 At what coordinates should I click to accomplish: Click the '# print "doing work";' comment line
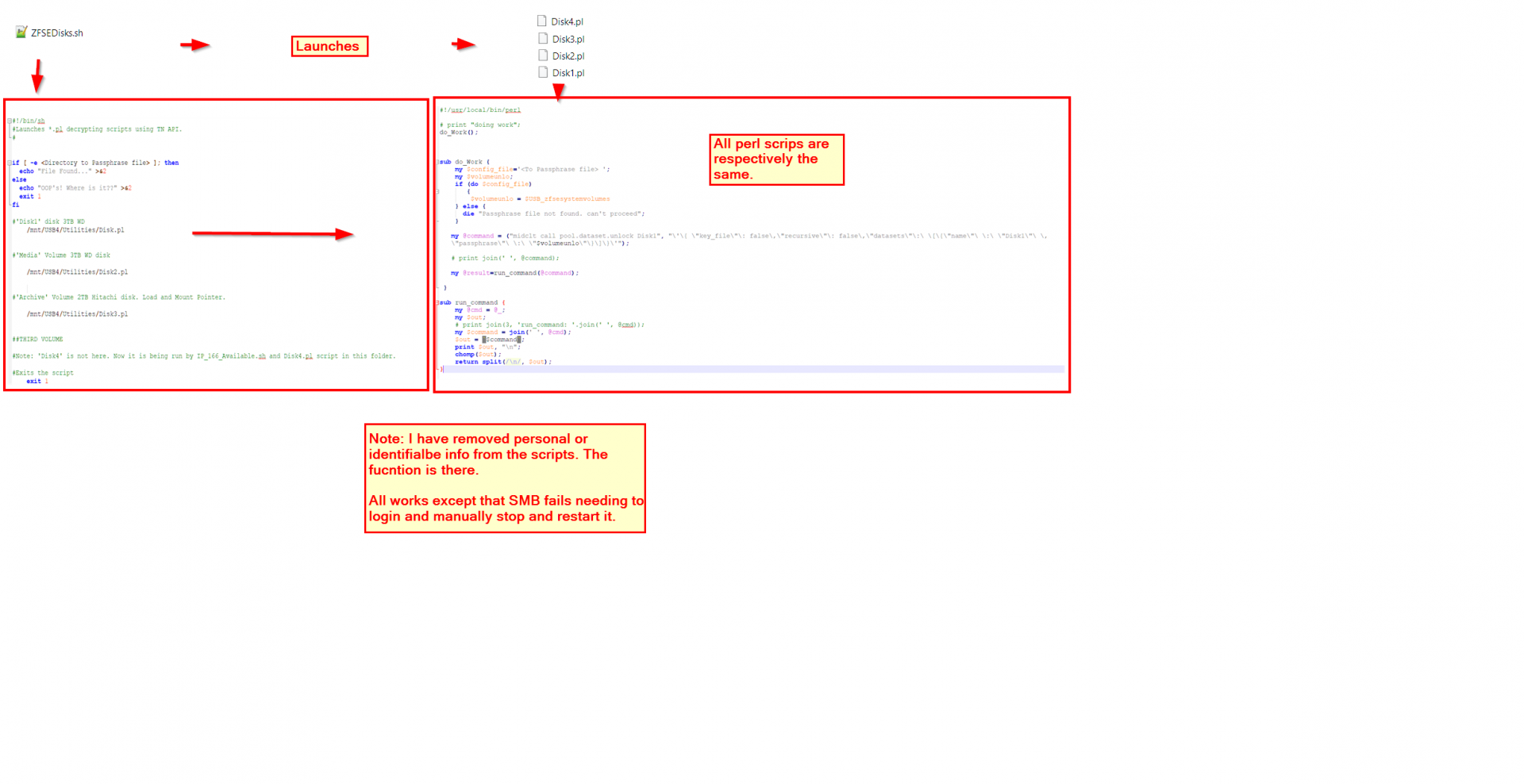(x=480, y=125)
